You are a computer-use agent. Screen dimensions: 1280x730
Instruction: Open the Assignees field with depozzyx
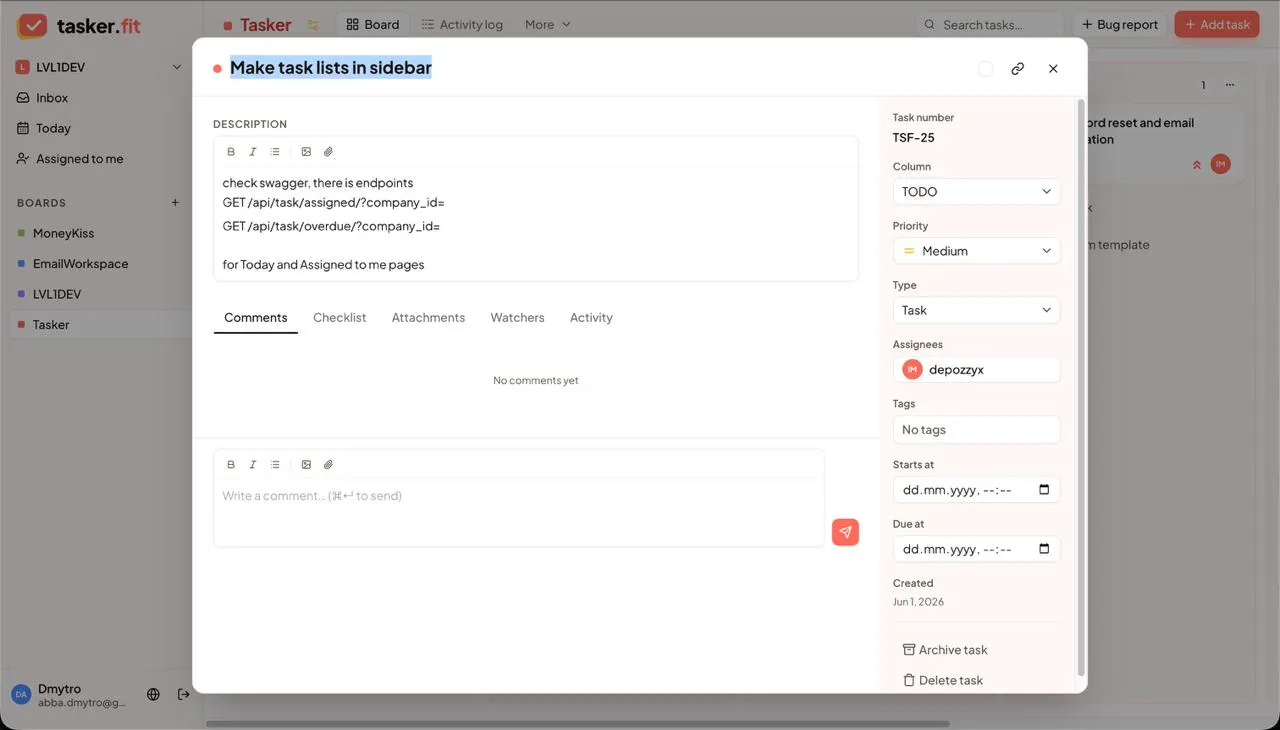point(976,370)
